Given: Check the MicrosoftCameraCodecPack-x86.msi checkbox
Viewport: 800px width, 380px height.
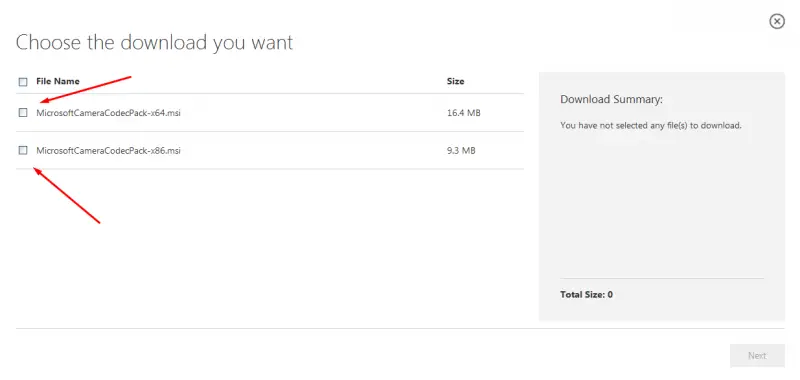Looking at the screenshot, I should 23,150.
